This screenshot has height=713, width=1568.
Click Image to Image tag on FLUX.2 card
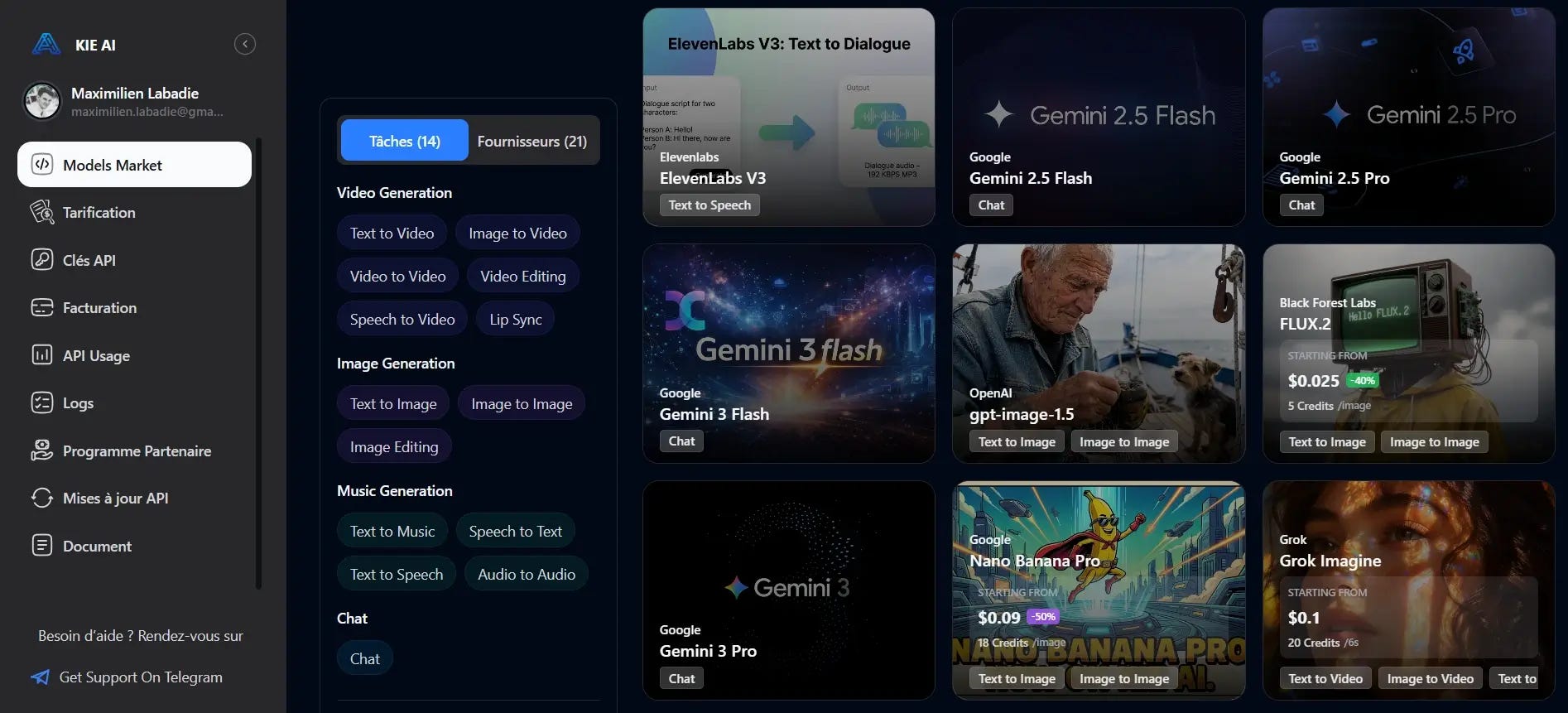tap(1435, 441)
